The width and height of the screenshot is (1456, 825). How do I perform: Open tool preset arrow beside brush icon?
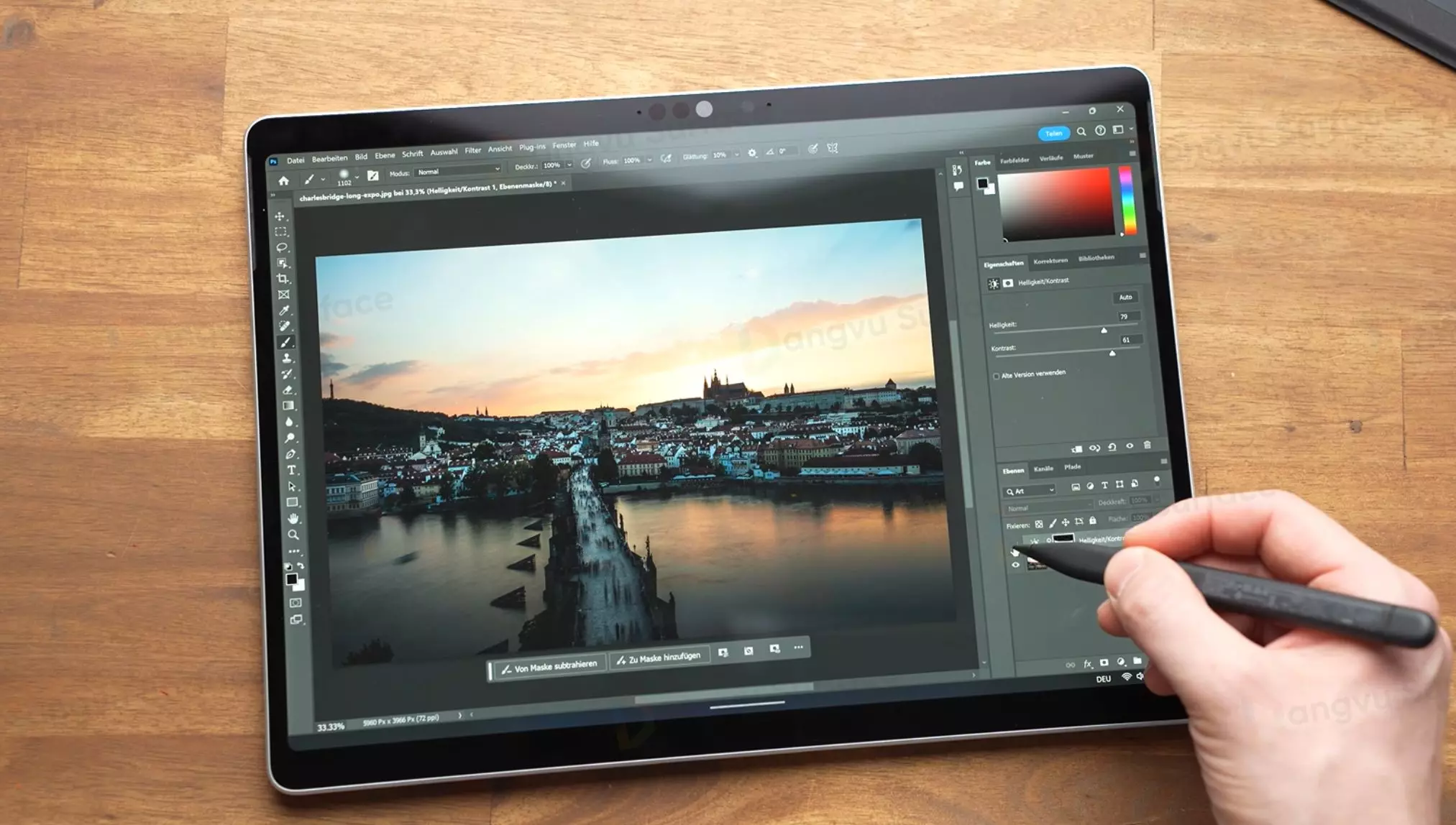coord(323,179)
